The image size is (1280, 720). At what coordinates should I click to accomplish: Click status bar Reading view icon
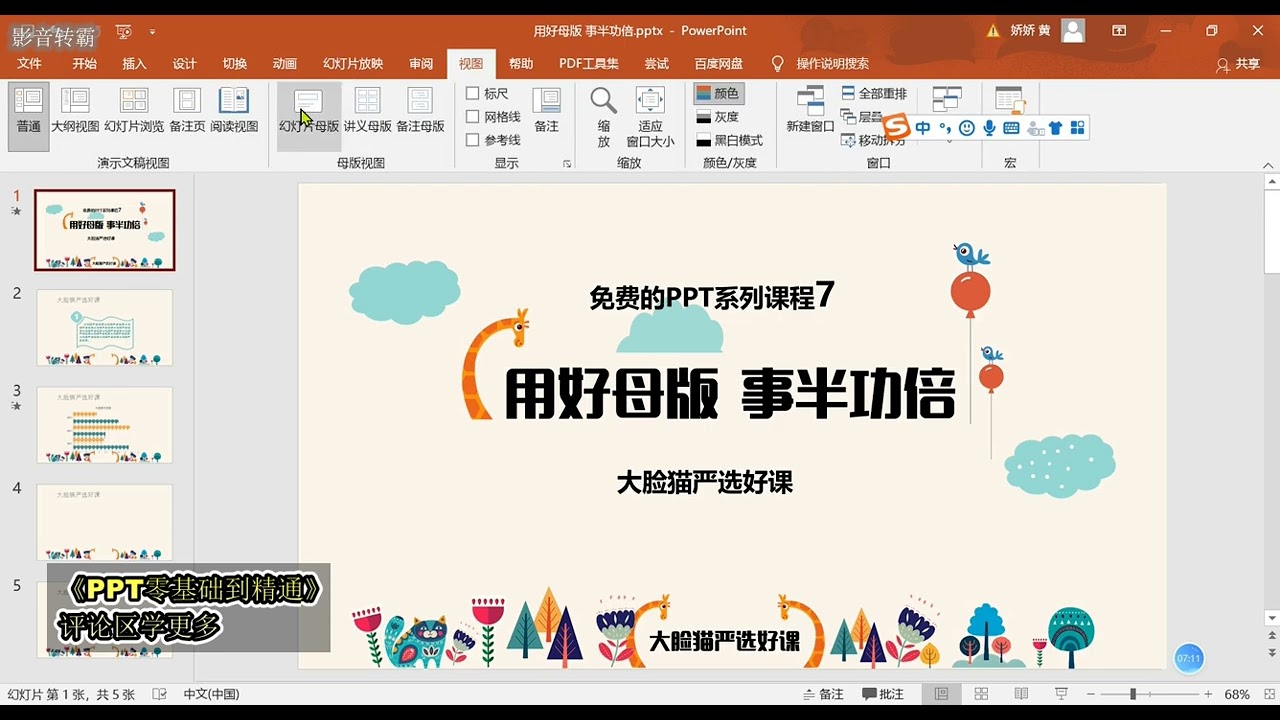[x=1021, y=694]
